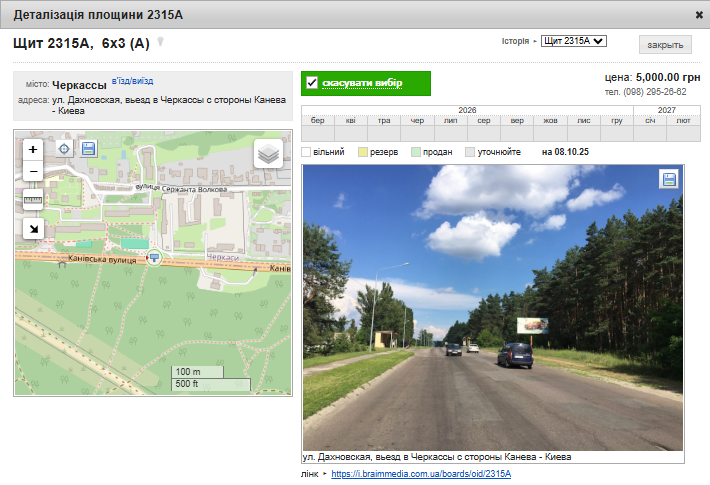This screenshot has height=485, width=710.
Task: Select the 'лют' 2027 month cell
Action: click(x=683, y=134)
